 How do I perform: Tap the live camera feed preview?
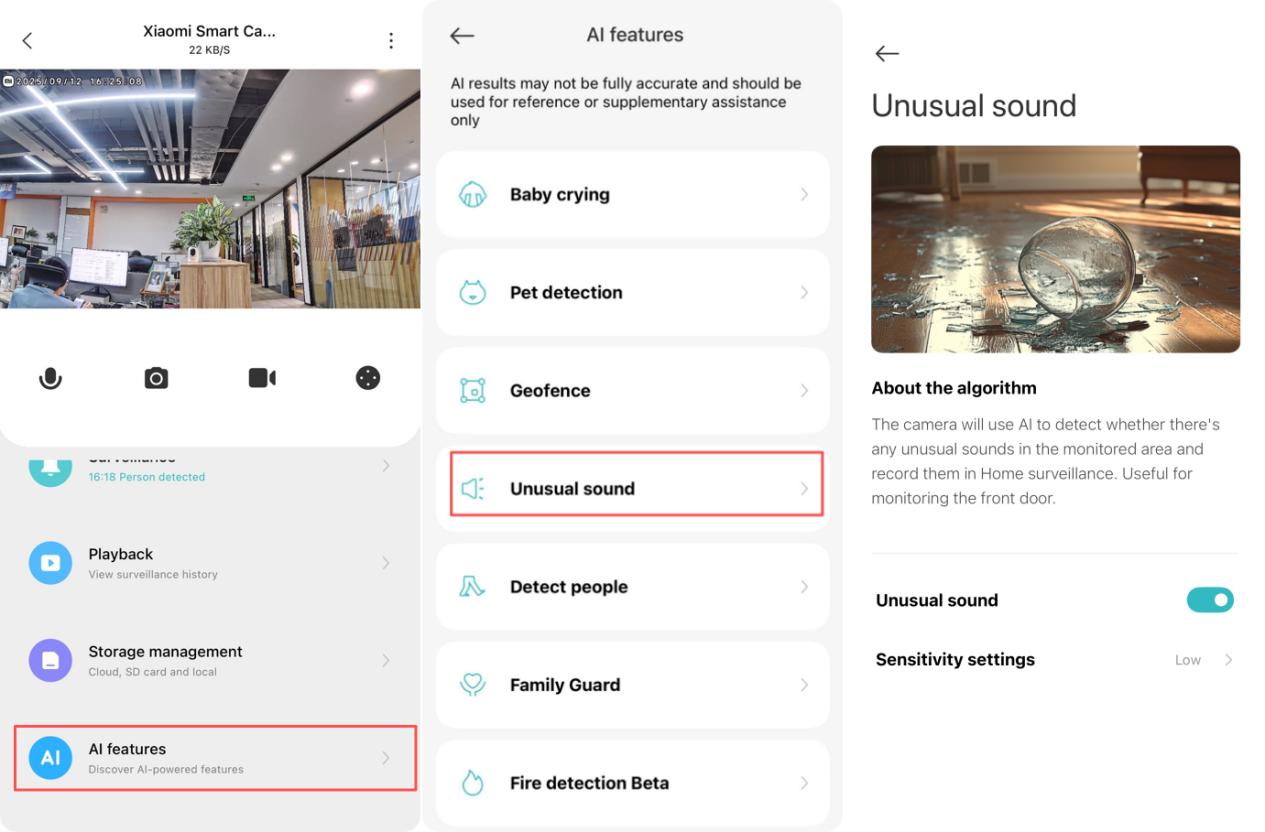(x=210, y=189)
